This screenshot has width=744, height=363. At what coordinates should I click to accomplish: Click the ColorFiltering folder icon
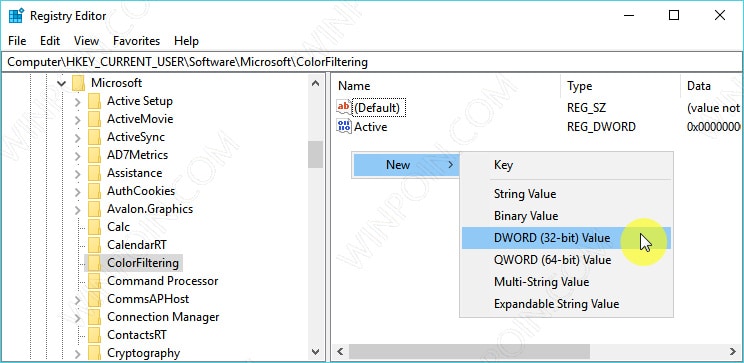pyautogui.click(x=94, y=263)
